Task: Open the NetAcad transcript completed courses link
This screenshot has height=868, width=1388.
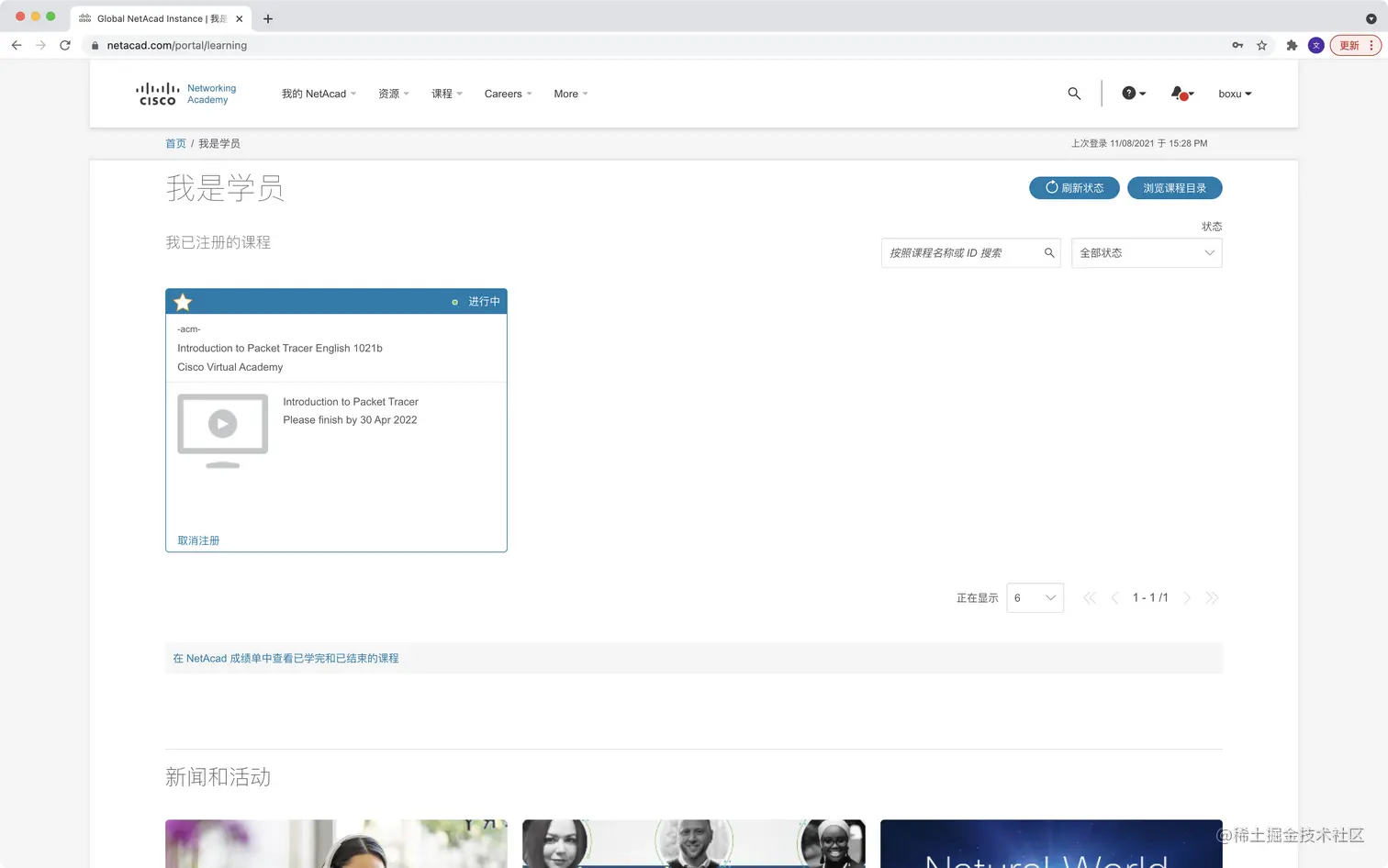Action: click(285, 659)
